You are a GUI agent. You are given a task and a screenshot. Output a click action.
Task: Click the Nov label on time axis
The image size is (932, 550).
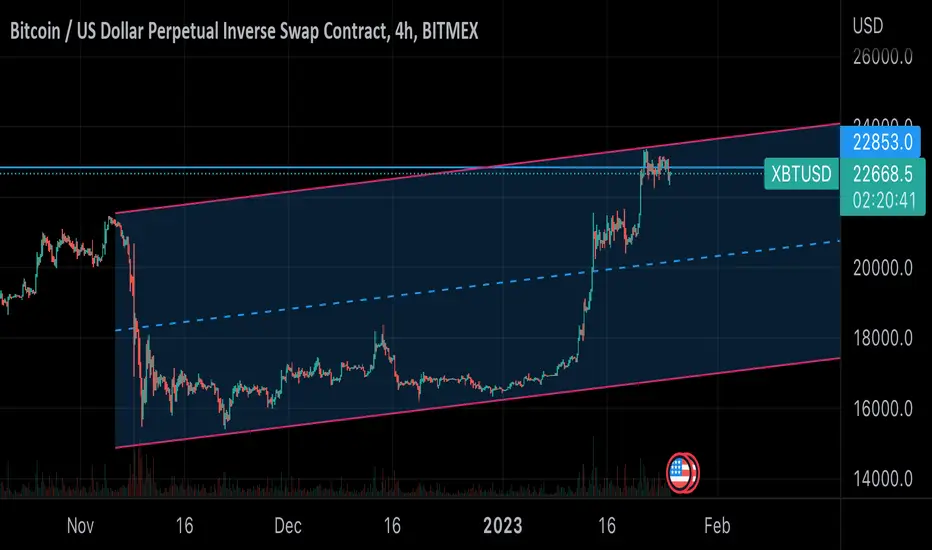80,526
